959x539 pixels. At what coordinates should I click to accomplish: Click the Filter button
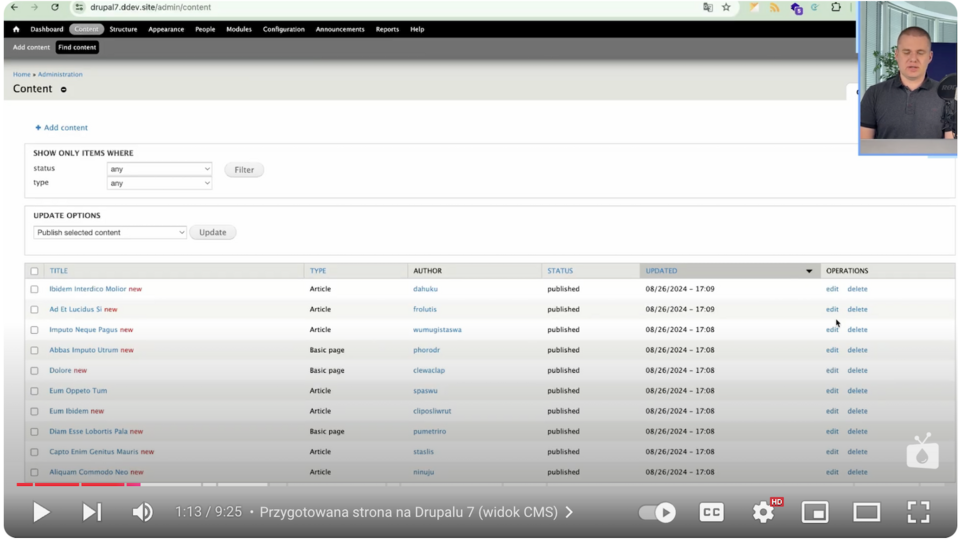pos(244,170)
